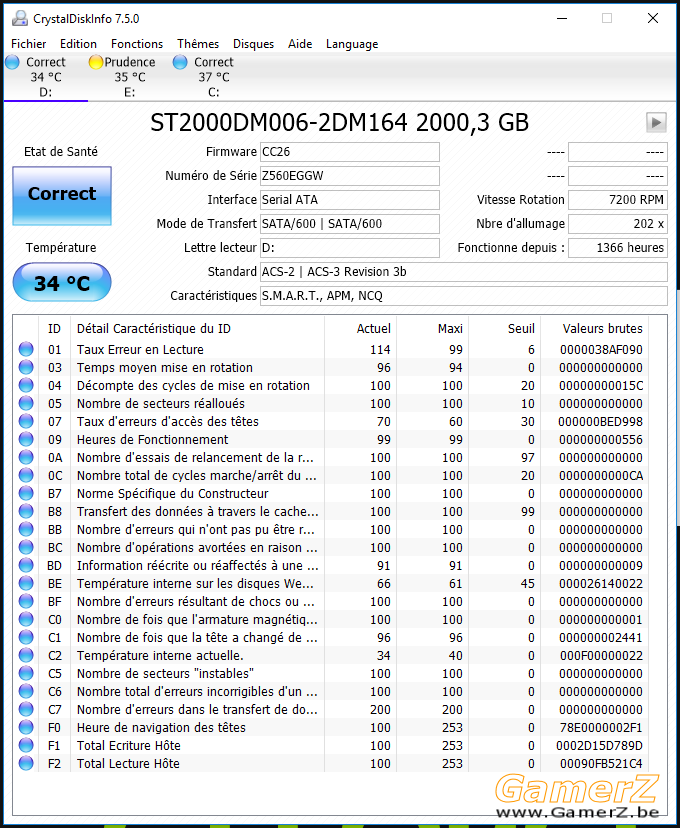
Task: Click the power-on hours field 1366 heures
Action: coord(618,248)
